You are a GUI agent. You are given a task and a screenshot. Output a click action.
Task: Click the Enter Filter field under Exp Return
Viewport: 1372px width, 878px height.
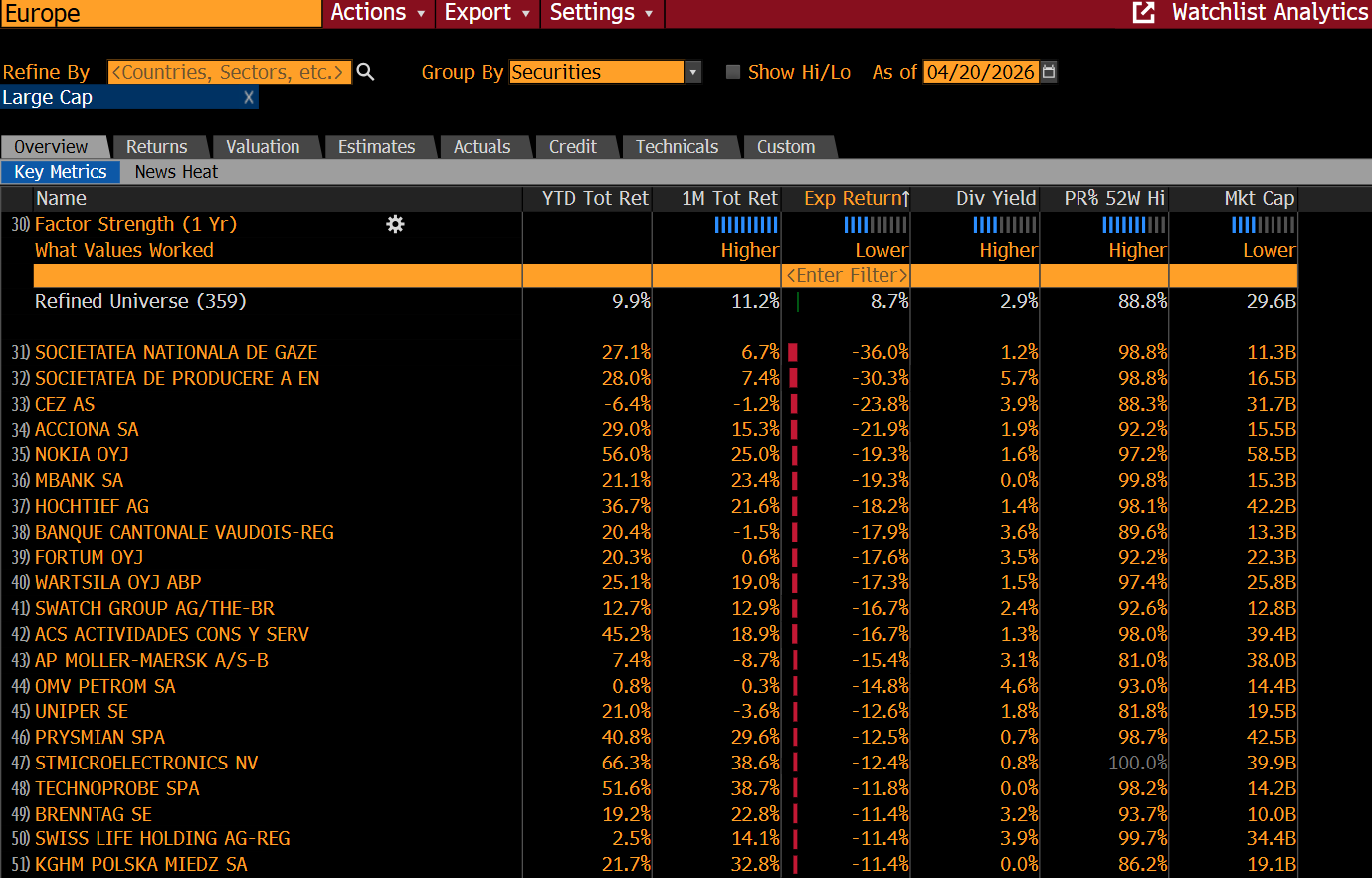tap(847, 275)
